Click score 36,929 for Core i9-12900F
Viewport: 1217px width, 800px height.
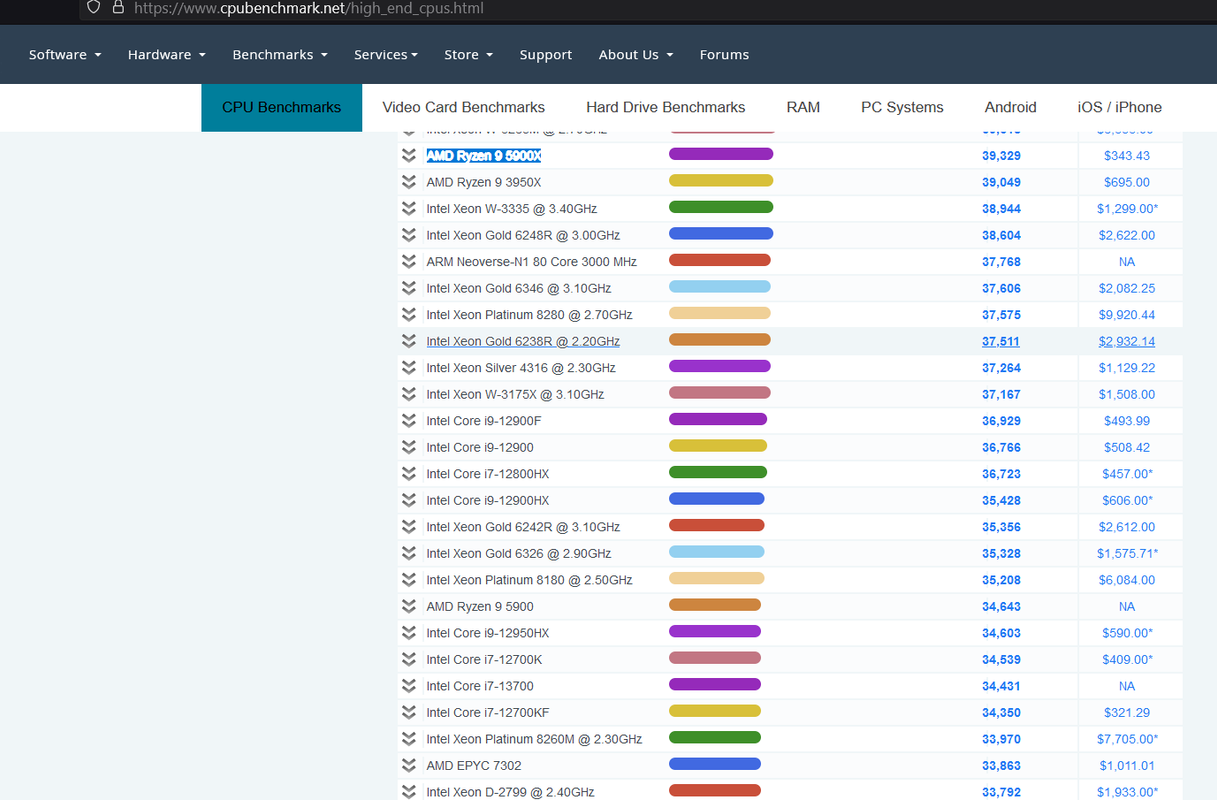[x=1001, y=421]
